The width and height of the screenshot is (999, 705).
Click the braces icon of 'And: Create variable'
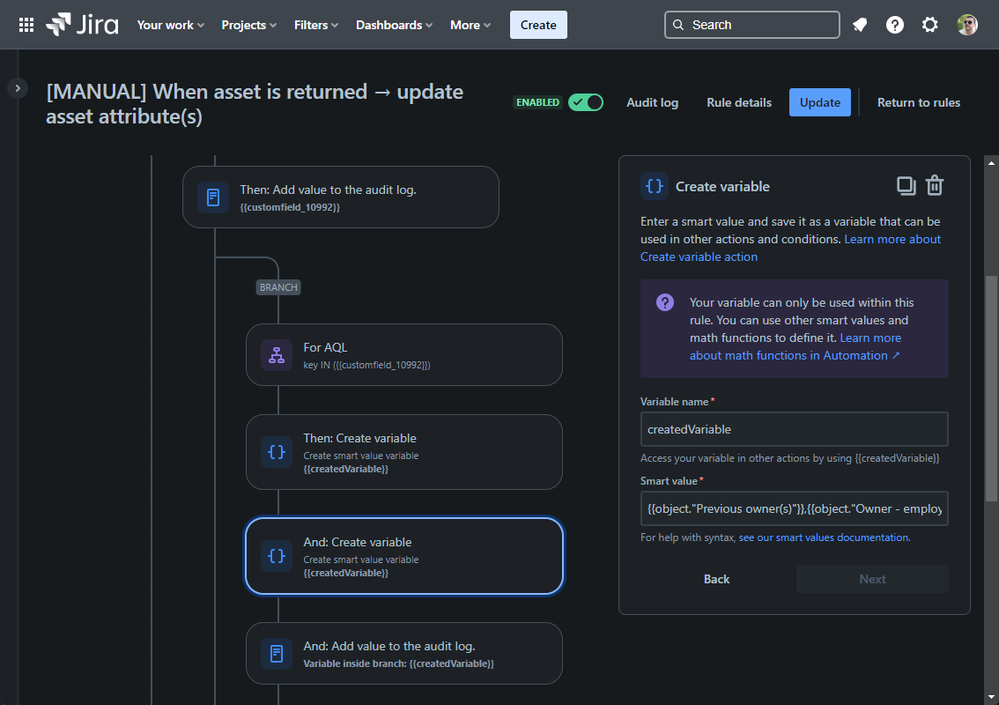(x=277, y=556)
